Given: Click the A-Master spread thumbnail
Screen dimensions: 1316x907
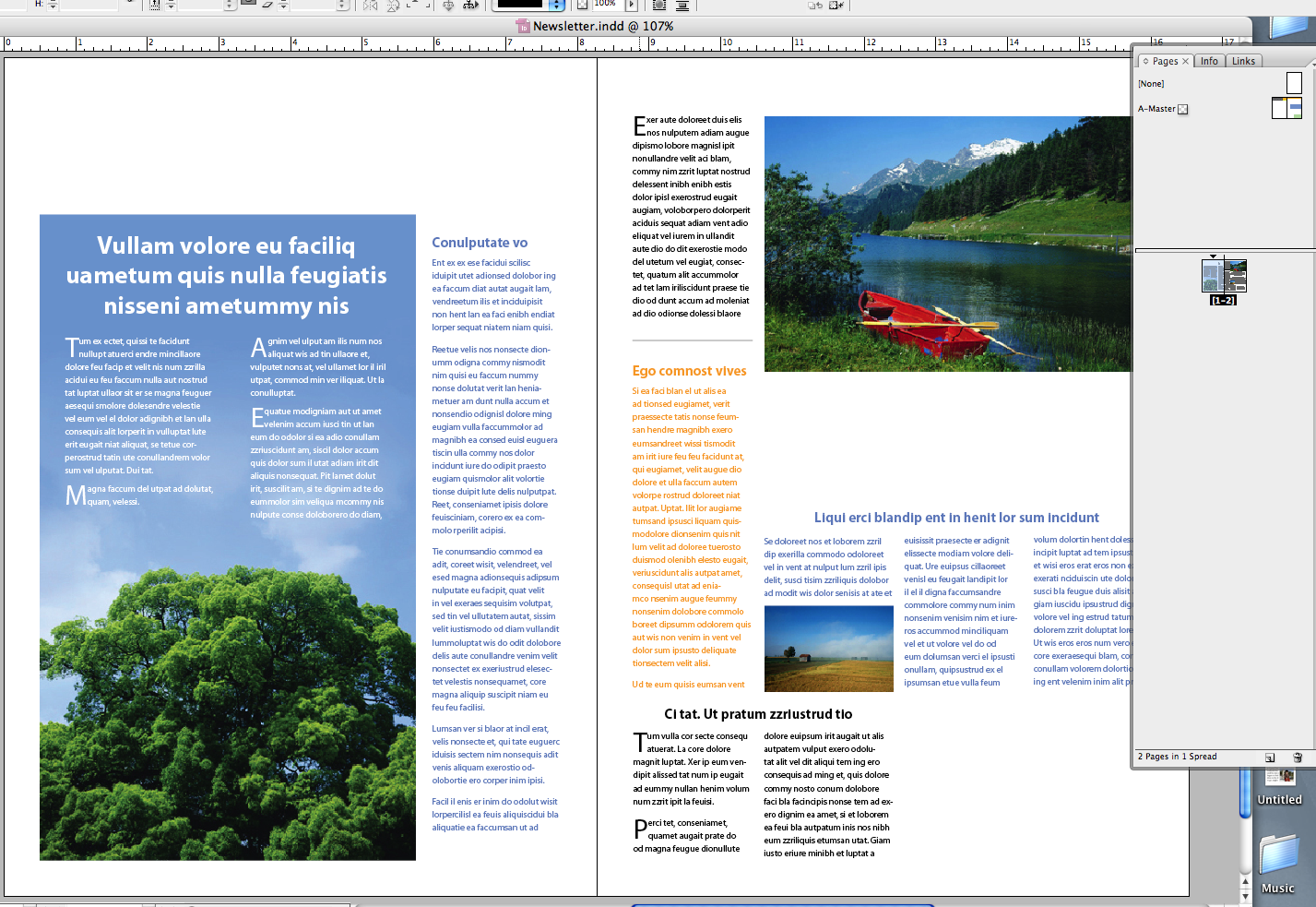Looking at the screenshot, I should click(x=1286, y=108).
